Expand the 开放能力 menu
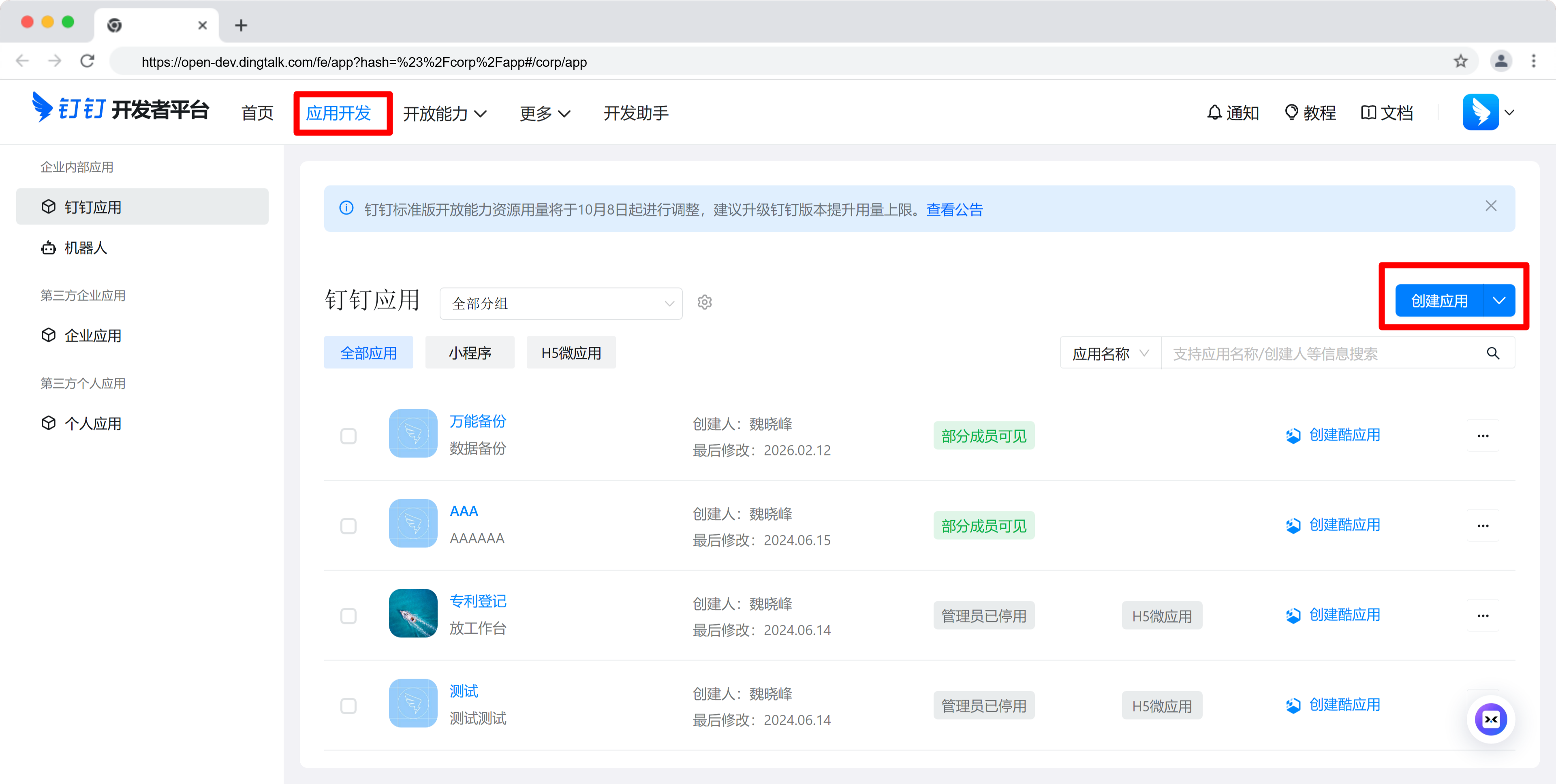The image size is (1556, 784). click(445, 113)
